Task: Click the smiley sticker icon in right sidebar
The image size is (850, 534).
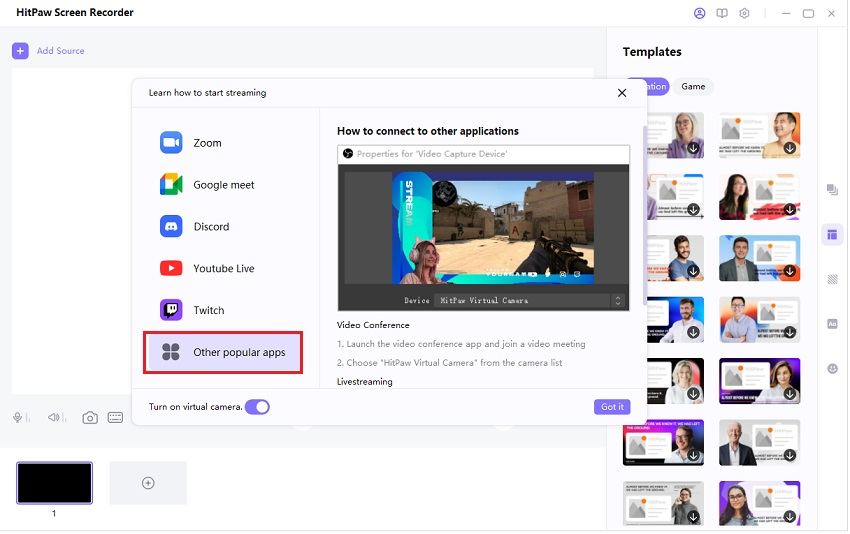Action: click(x=832, y=369)
